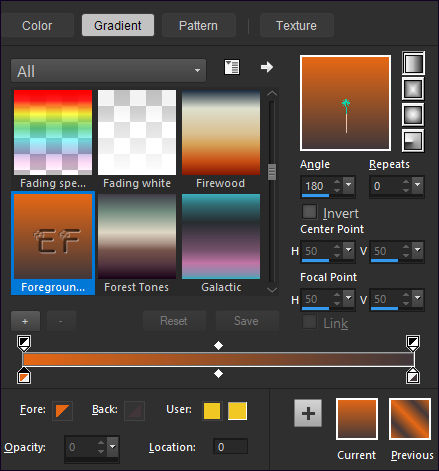
Task: Select the Fore color swatch
Action: pos(62,411)
